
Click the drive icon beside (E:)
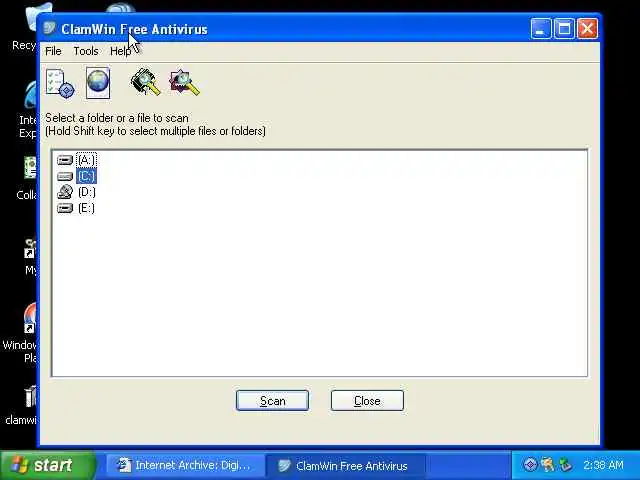click(65, 209)
